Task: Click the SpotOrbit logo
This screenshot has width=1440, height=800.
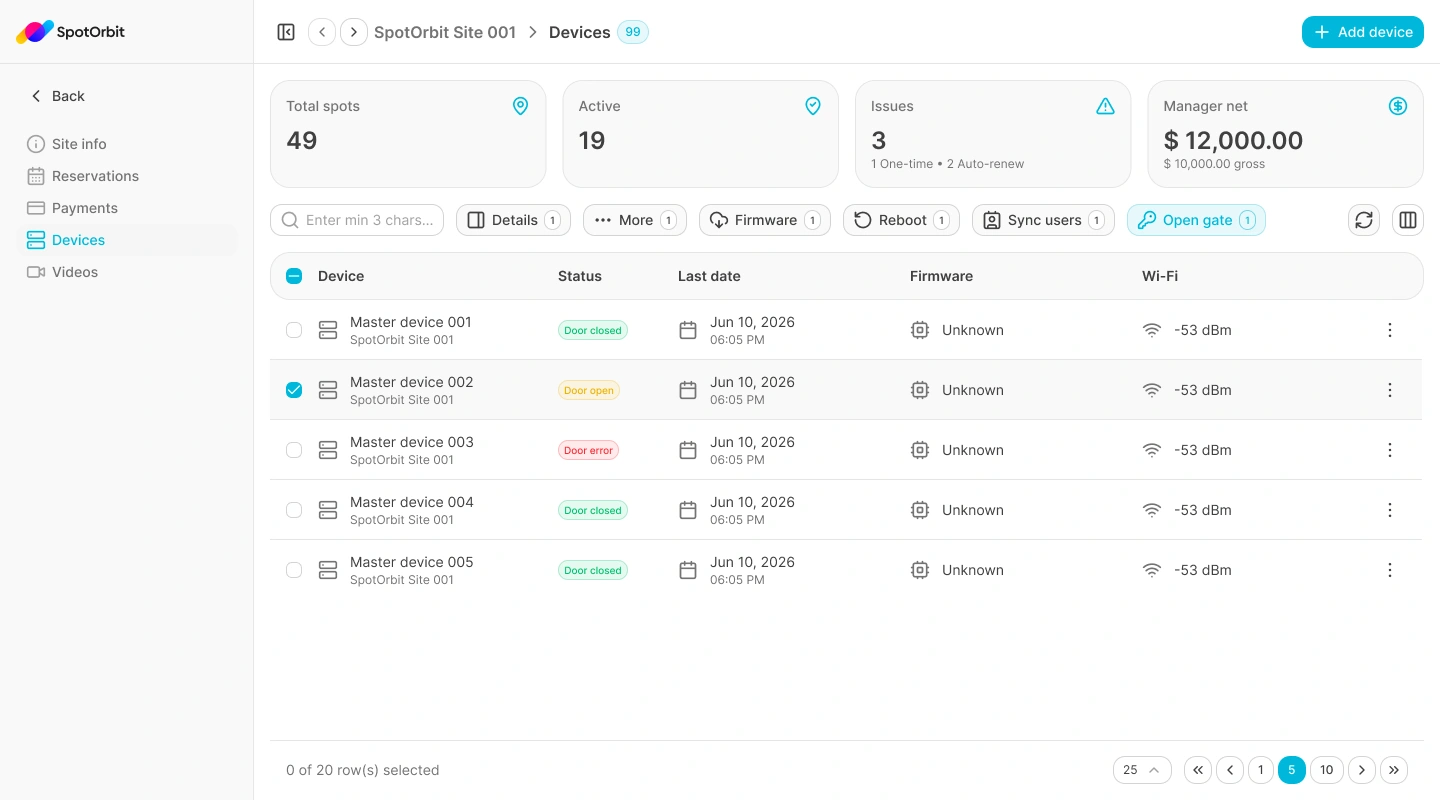Action: pos(71,32)
